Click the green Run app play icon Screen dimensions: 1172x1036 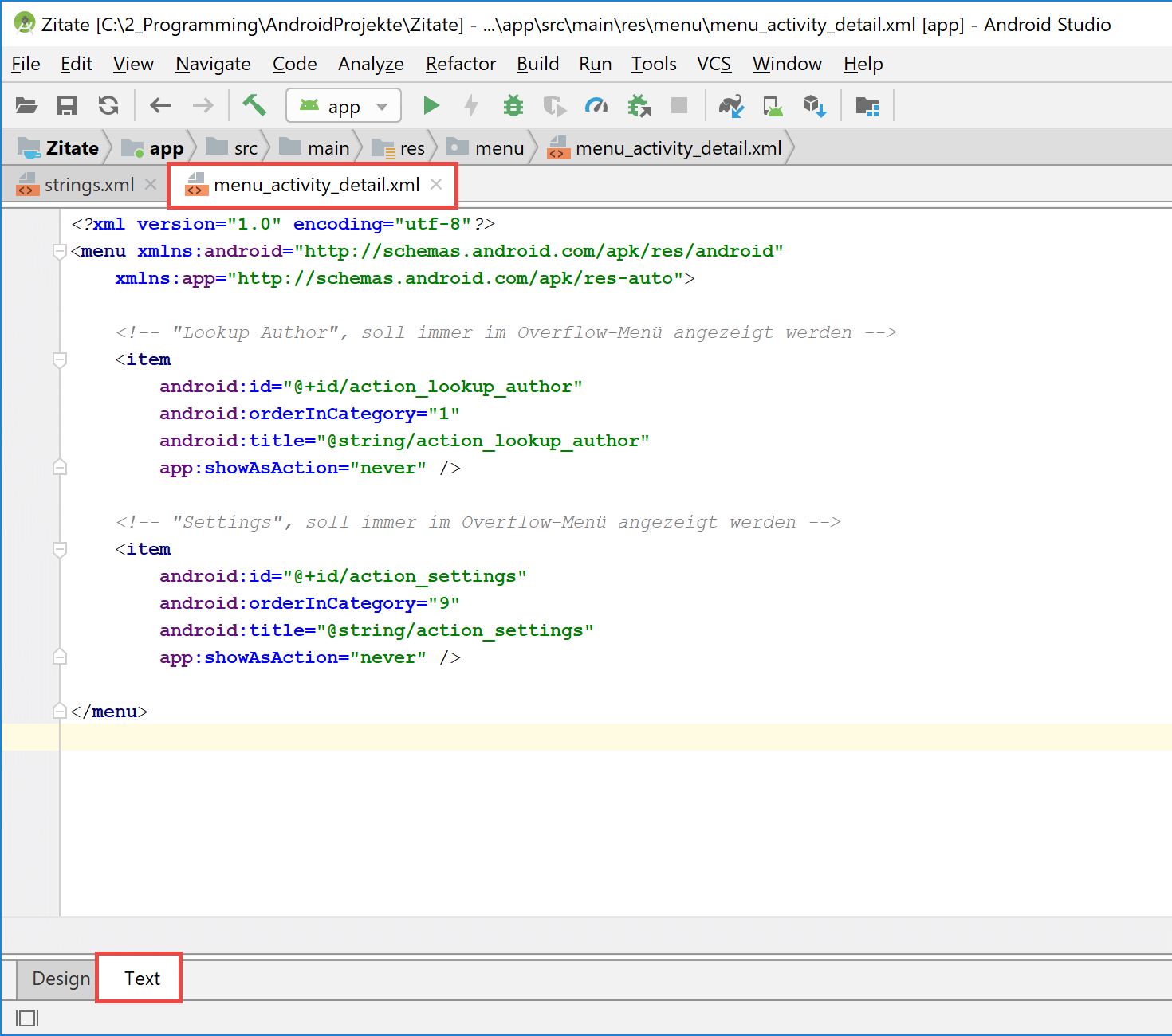(431, 105)
